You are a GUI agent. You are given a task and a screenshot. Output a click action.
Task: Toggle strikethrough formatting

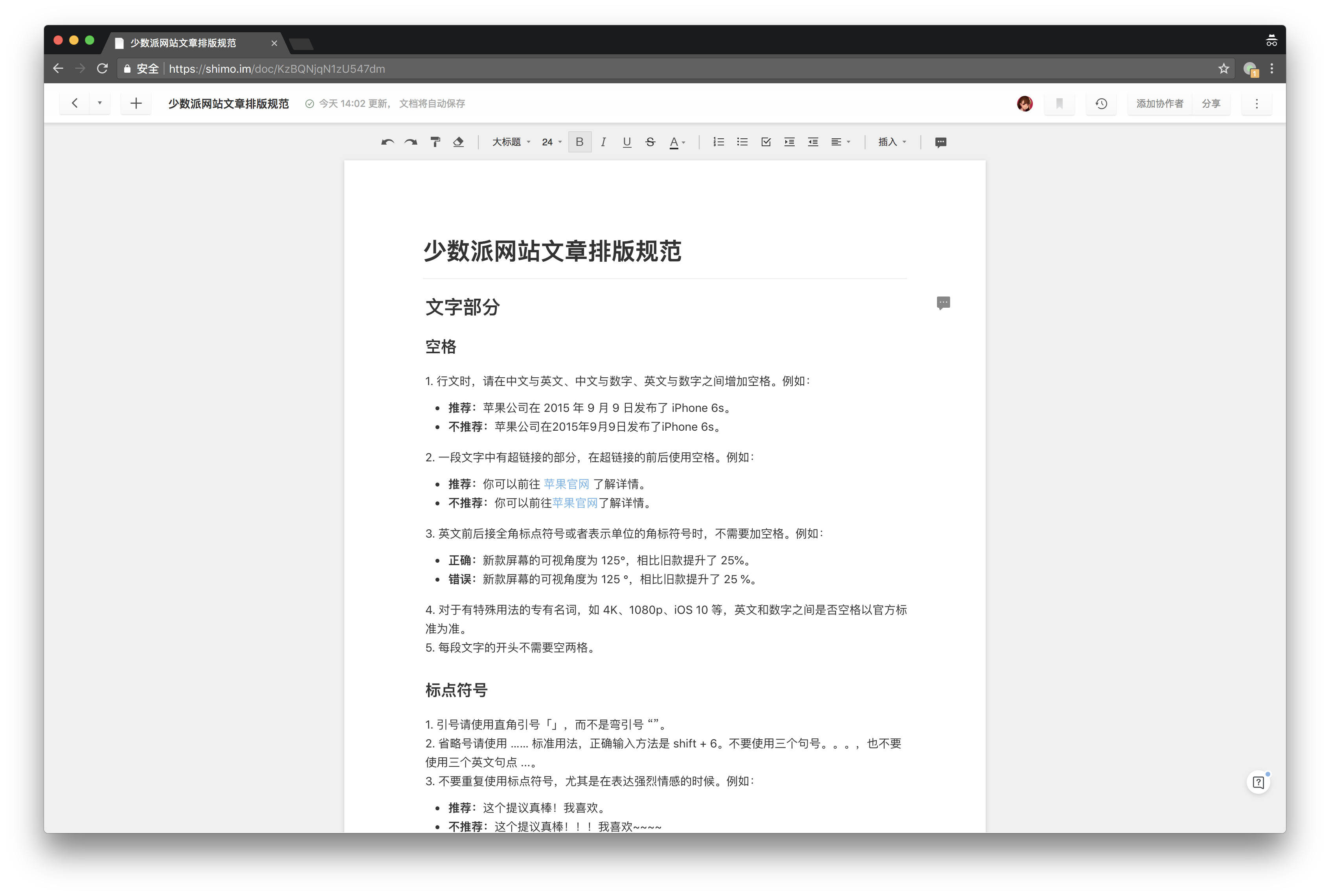(650, 142)
